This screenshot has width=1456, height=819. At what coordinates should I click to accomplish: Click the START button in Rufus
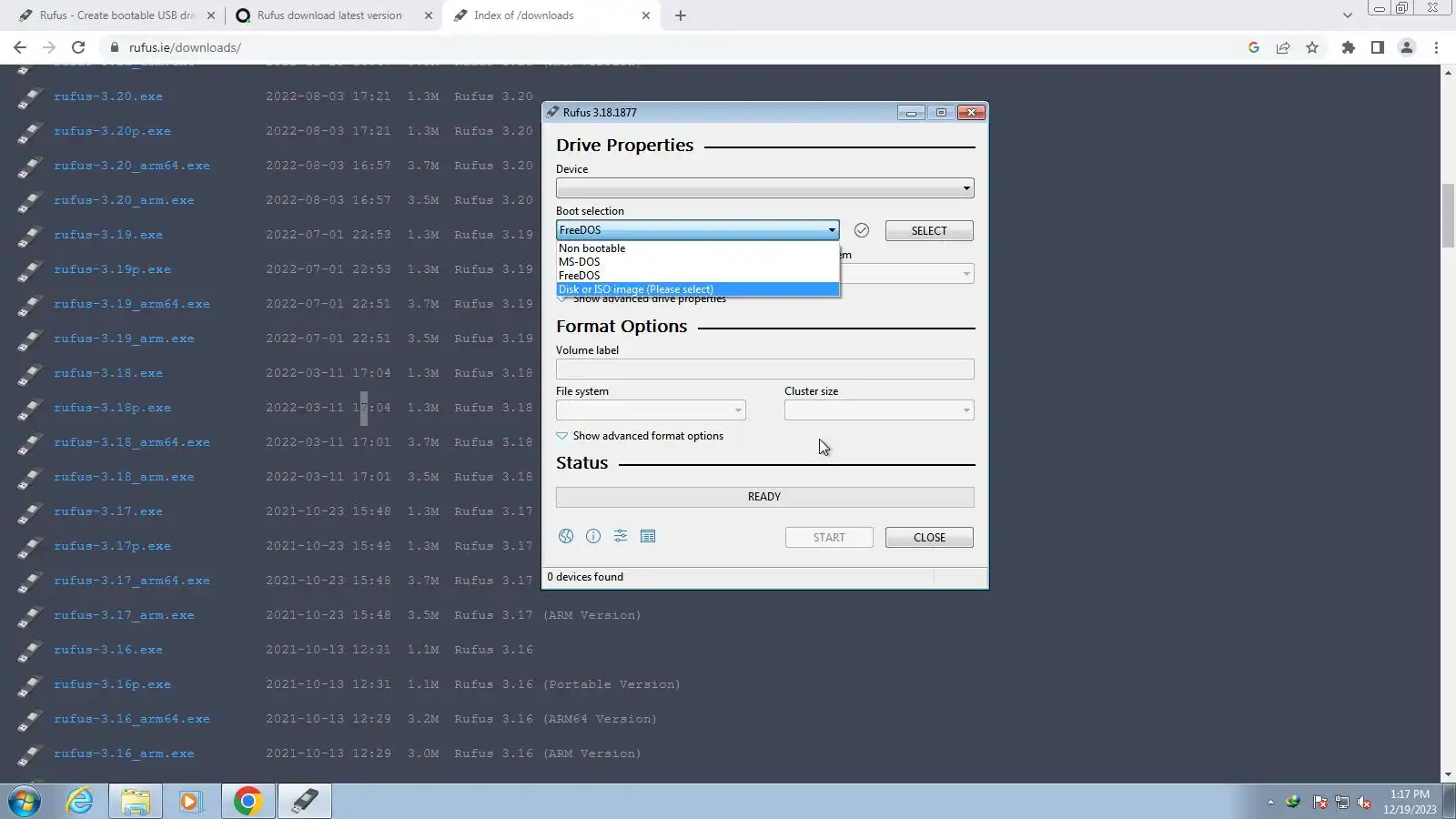pyautogui.click(x=829, y=538)
